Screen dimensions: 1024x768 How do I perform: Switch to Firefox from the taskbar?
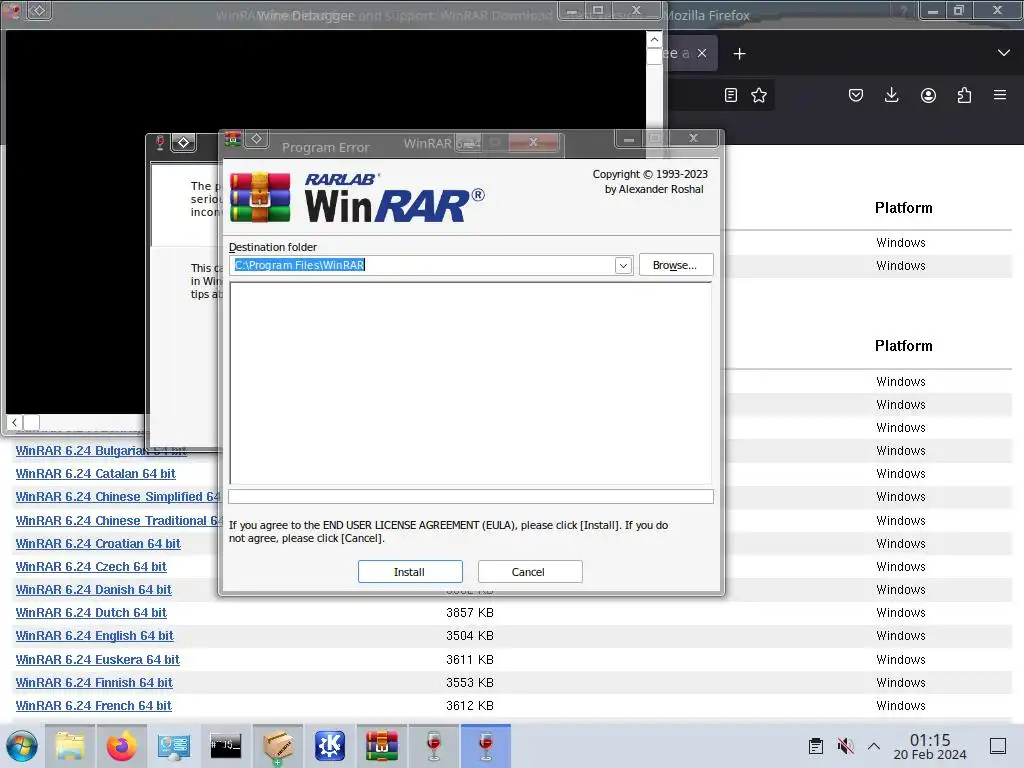point(121,746)
